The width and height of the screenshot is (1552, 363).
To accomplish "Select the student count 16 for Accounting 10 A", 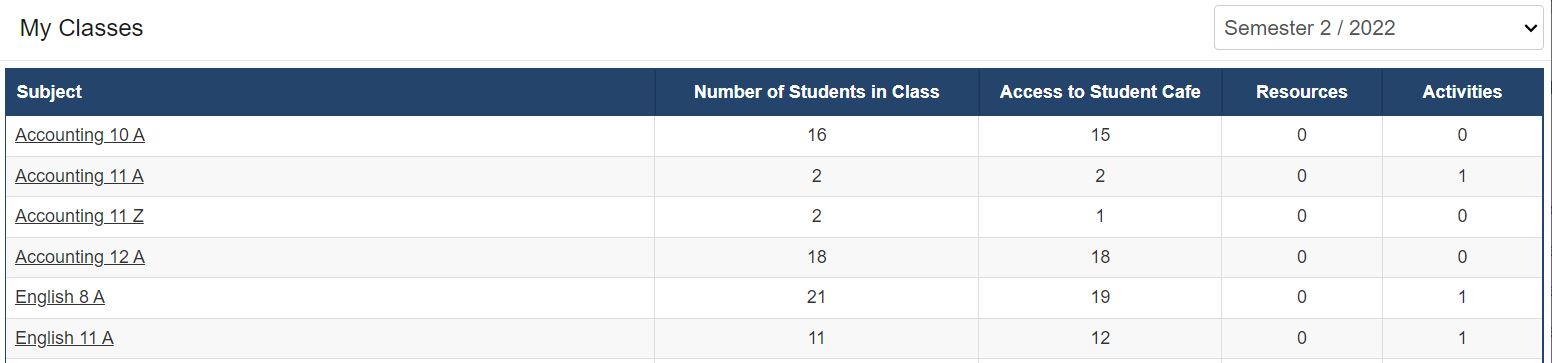I will (x=817, y=135).
